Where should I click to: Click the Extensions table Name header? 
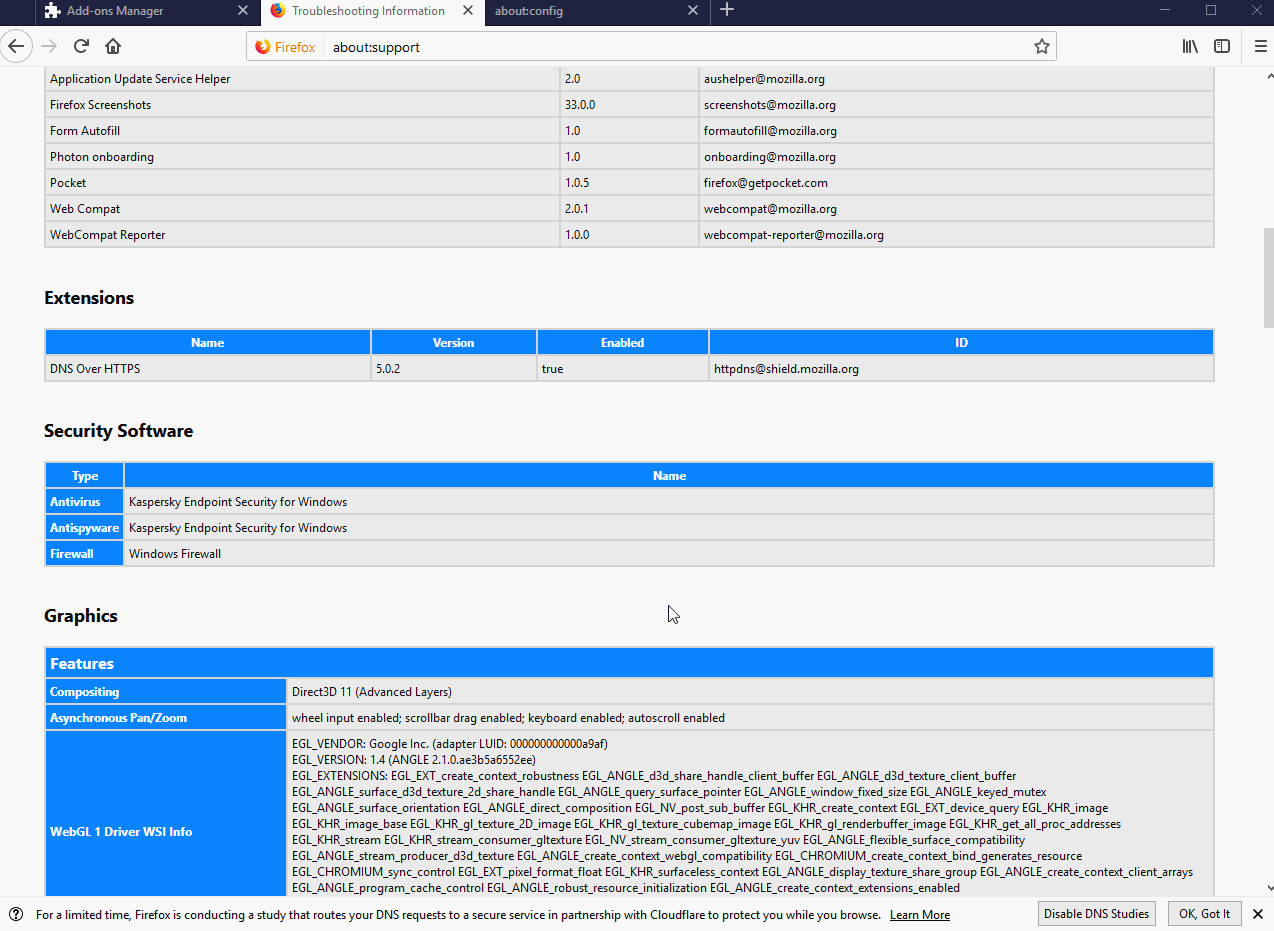click(208, 342)
